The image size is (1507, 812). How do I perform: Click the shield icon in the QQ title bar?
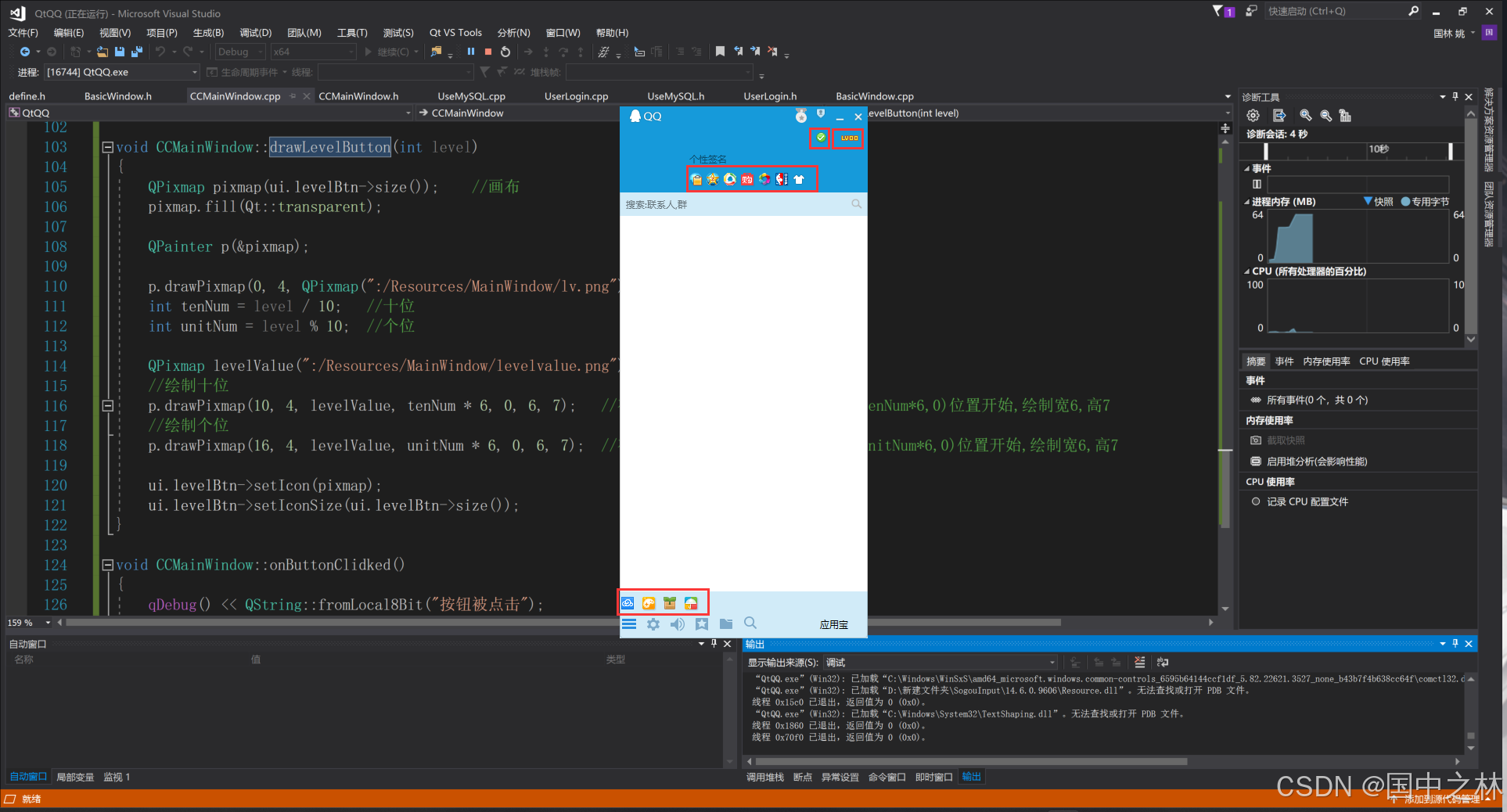pos(821,114)
